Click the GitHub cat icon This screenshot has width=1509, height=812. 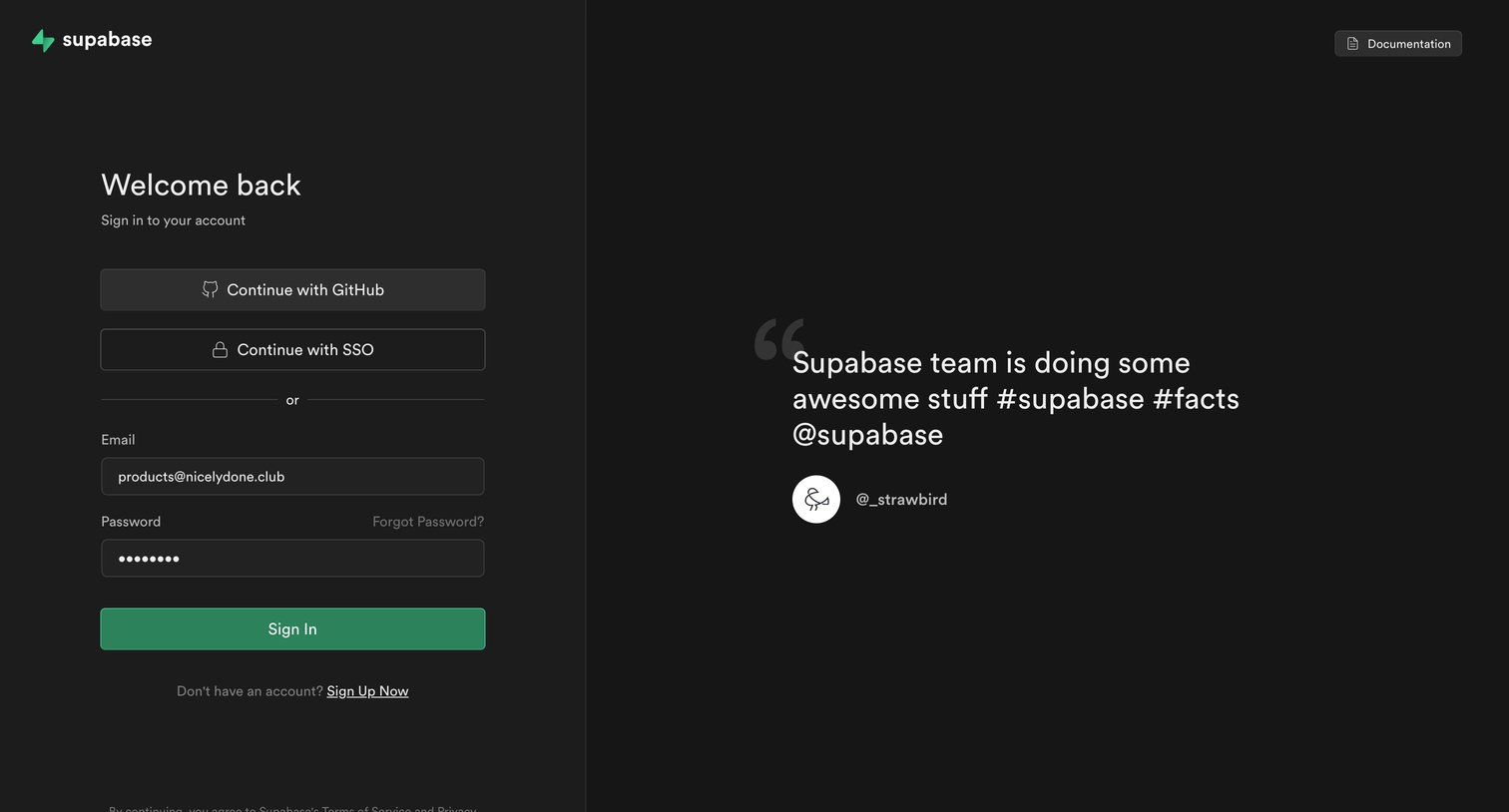(210, 289)
